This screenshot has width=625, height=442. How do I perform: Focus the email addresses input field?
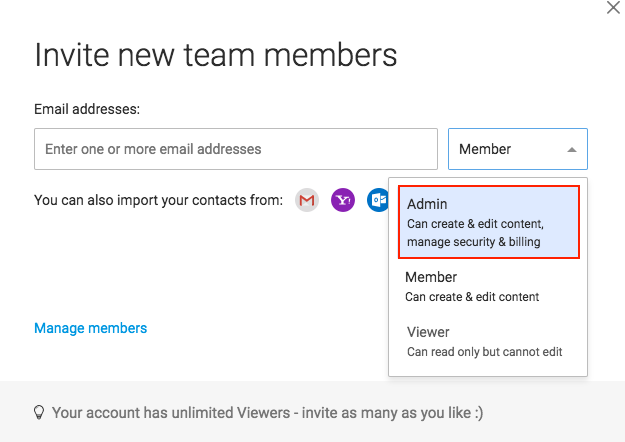236,149
